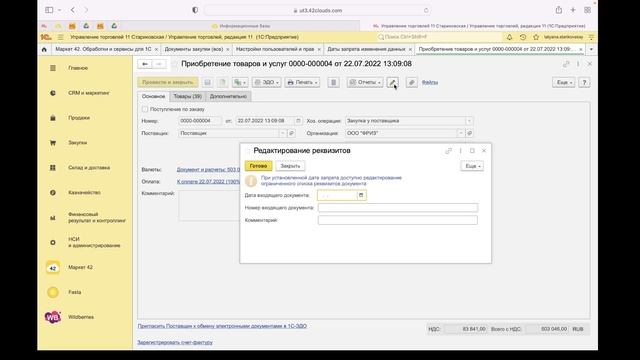This screenshot has width=640, height=360.
Task: Click the help question mark button
Action: point(584,82)
